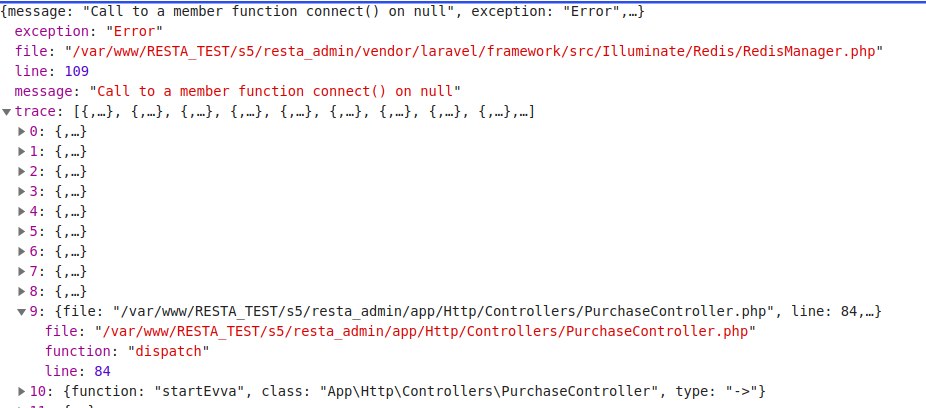Viewport: 926px width, 408px height.
Task: Expand trace entry 7
Action: tap(23, 271)
